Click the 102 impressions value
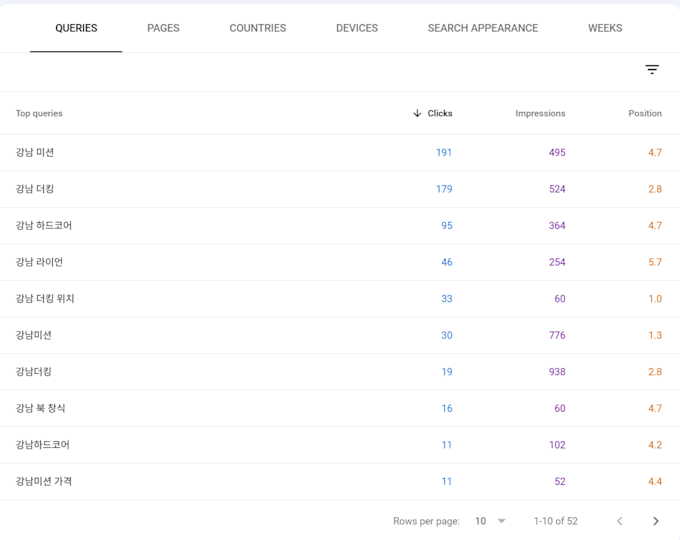The height and width of the screenshot is (540, 680). click(557, 445)
